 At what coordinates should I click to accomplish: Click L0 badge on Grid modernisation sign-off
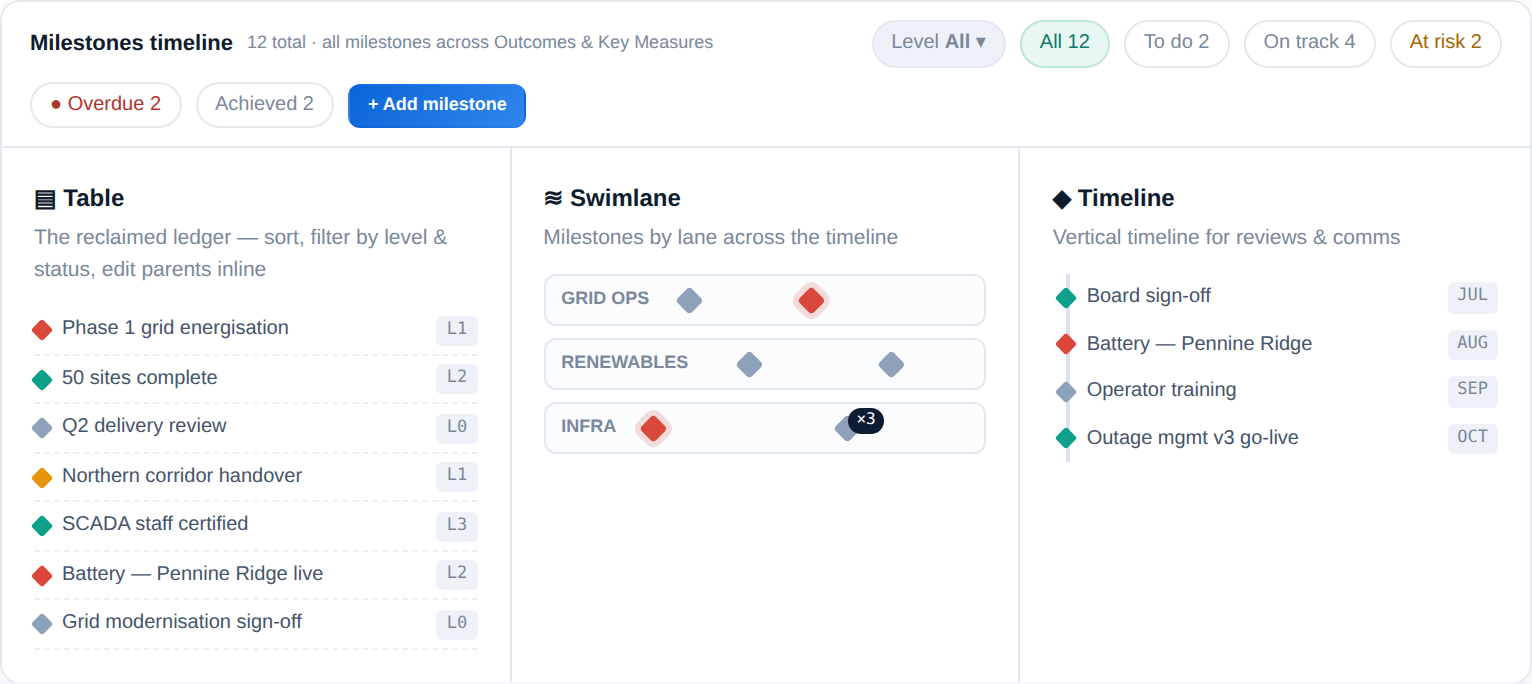[457, 624]
